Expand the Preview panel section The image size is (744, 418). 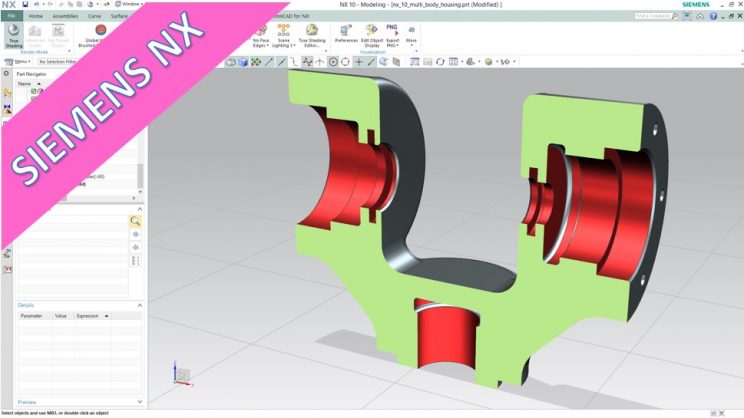coord(139,402)
